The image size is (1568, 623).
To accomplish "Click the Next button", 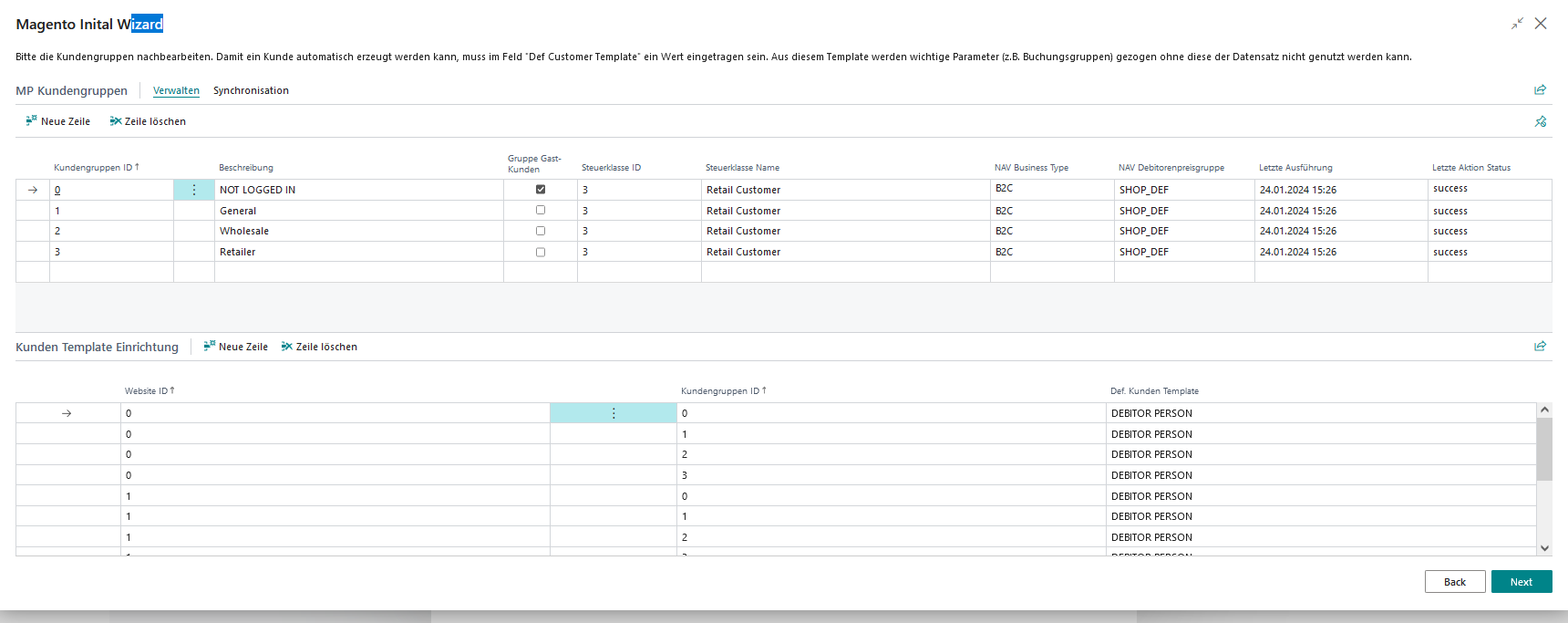I will click(x=1522, y=582).
